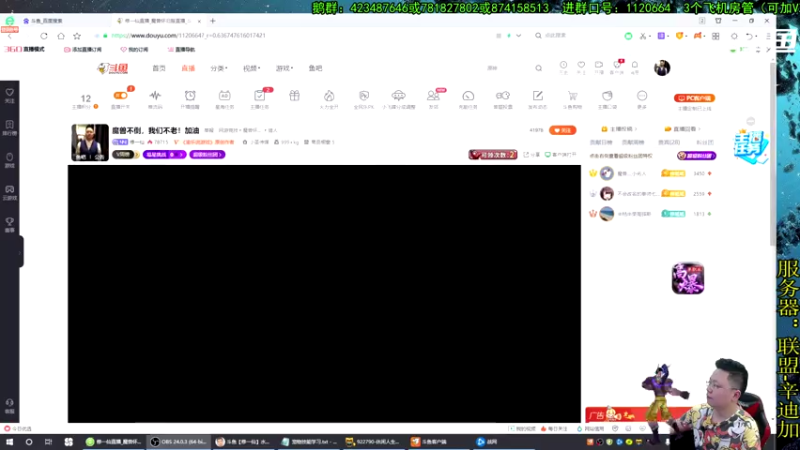Open the purple game promotion icon
The width and height of the screenshot is (800, 450).
click(688, 279)
